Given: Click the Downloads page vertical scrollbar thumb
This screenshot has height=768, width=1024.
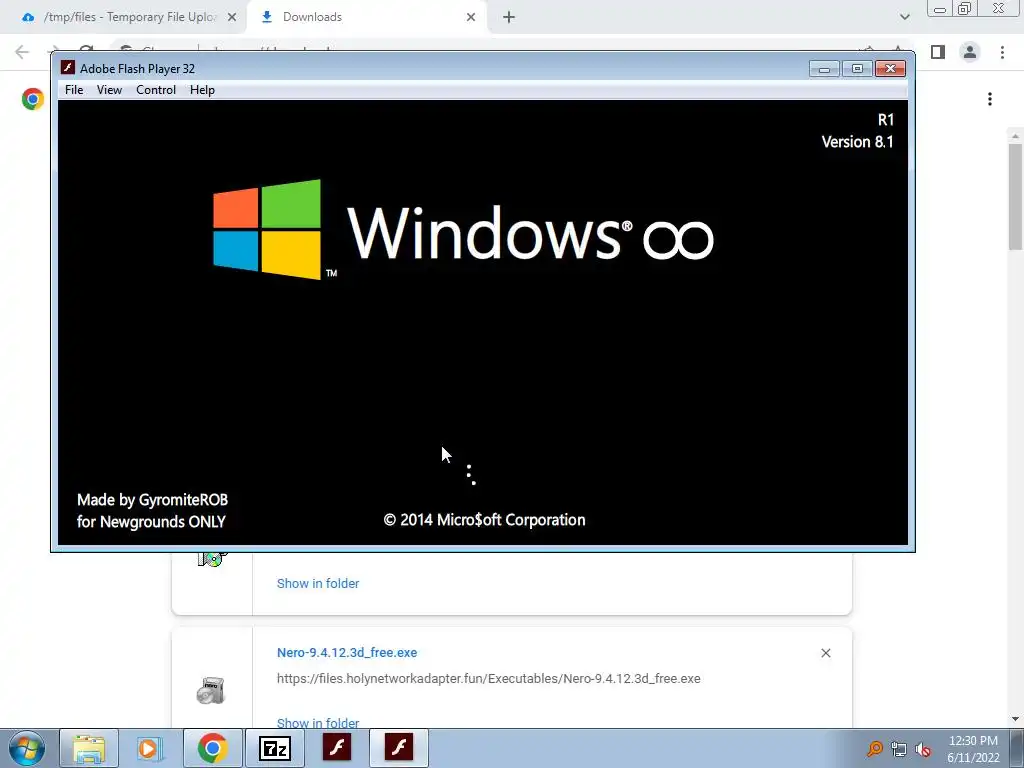Looking at the screenshot, I should 1015,196.
